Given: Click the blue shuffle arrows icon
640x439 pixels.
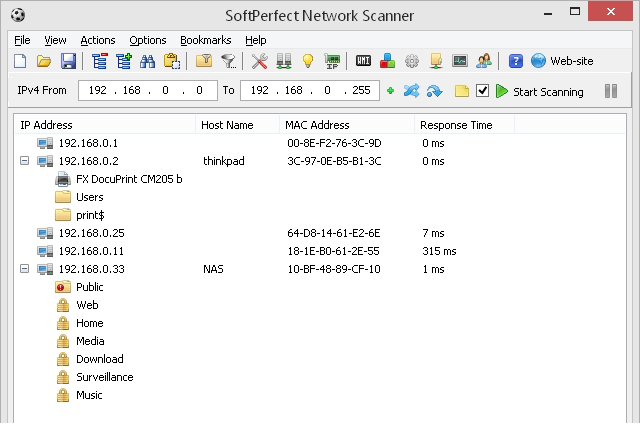Looking at the screenshot, I should click(411, 91).
